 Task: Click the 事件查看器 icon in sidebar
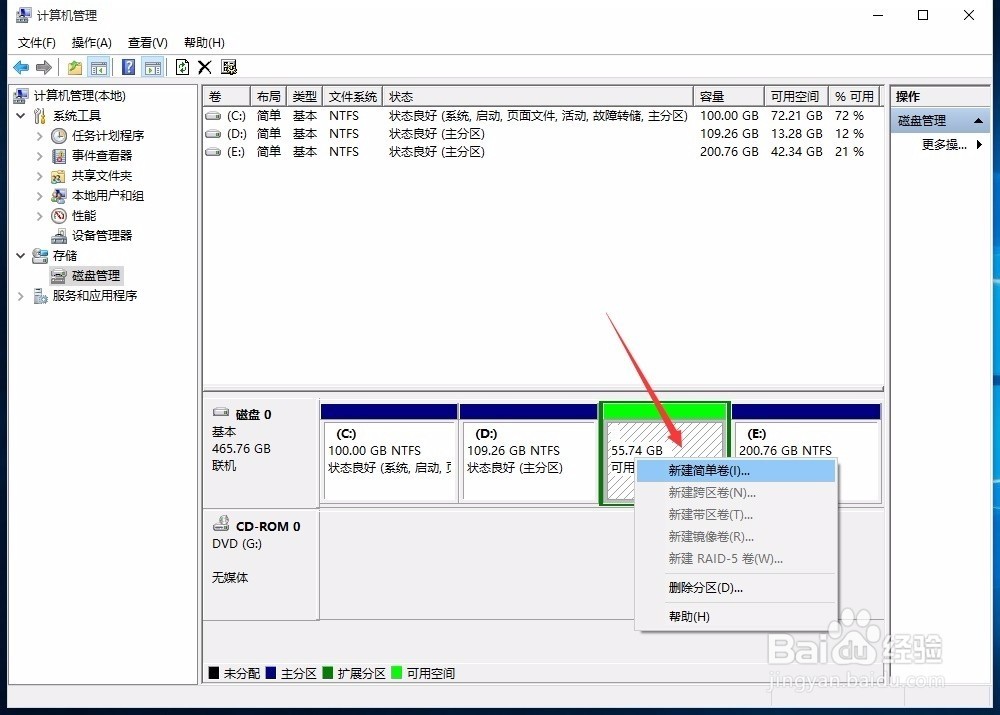click(x=60, y=155)
